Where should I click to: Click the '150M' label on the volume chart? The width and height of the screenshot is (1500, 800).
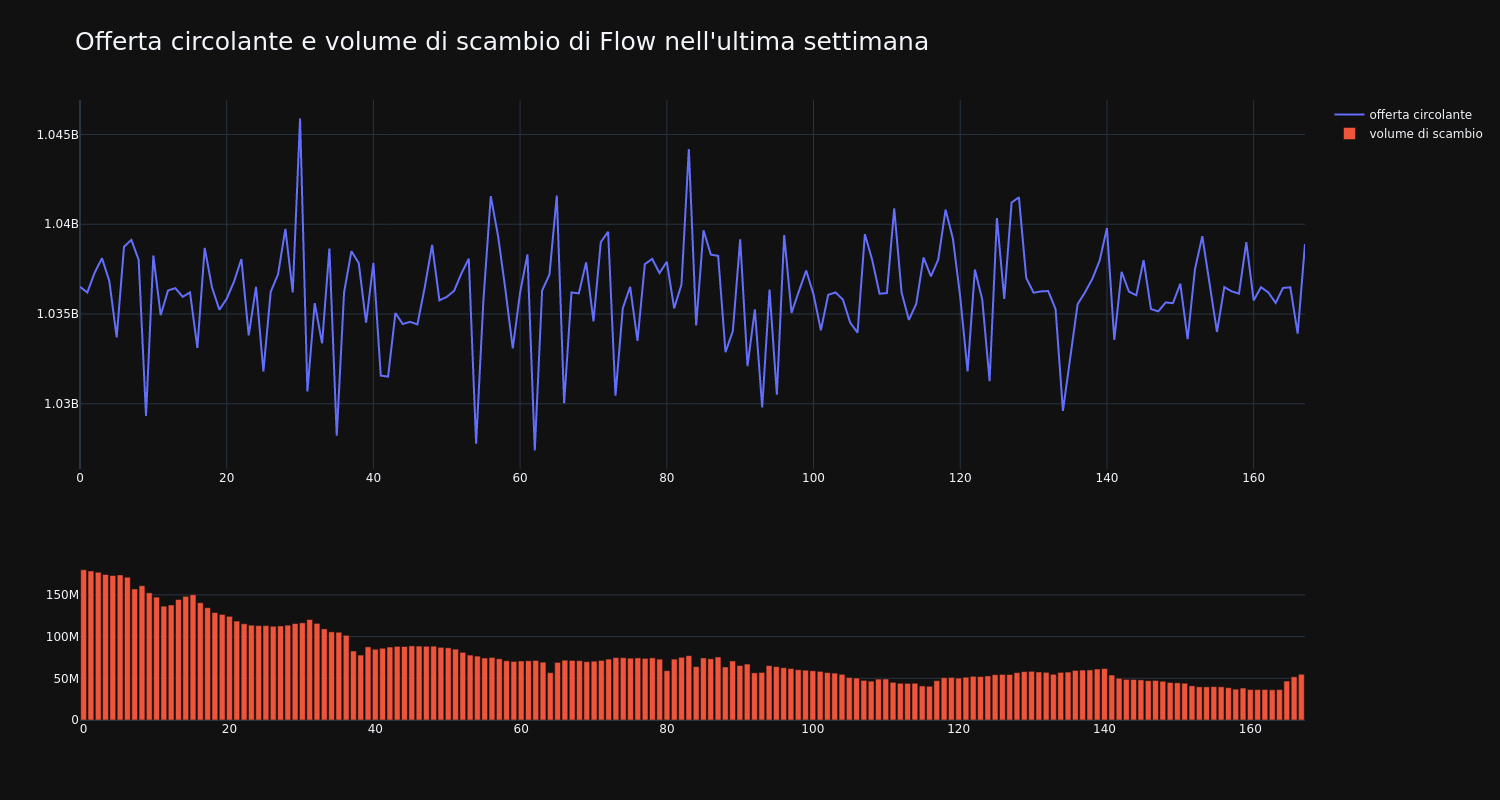click(62, 595)
